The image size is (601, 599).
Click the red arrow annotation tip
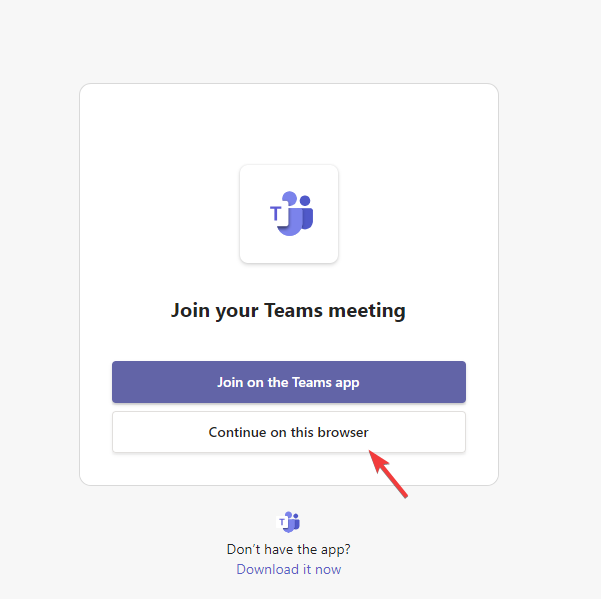(371, 452)
